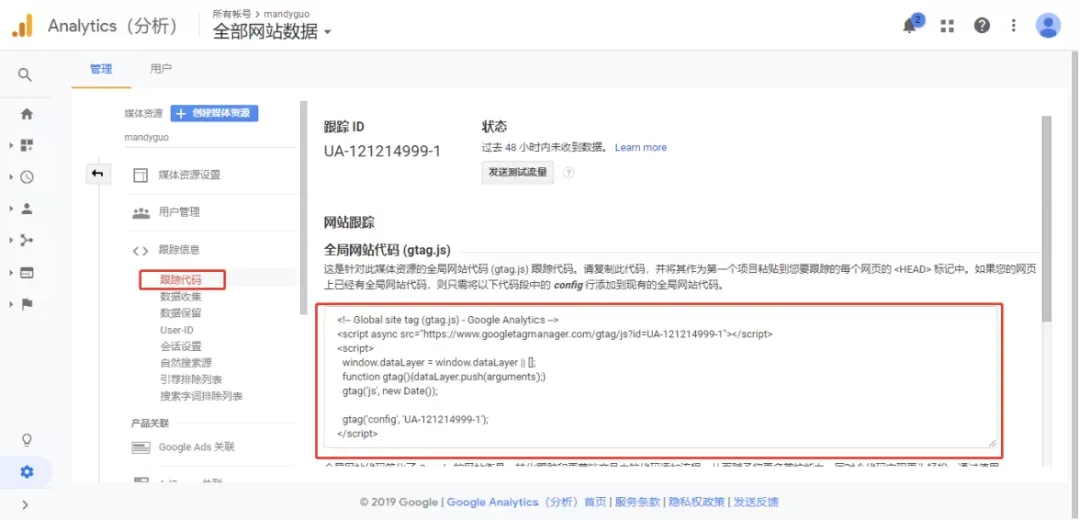Open the 服务条款 footer link
The image size is (1080, 520).
tap(637, 502)
